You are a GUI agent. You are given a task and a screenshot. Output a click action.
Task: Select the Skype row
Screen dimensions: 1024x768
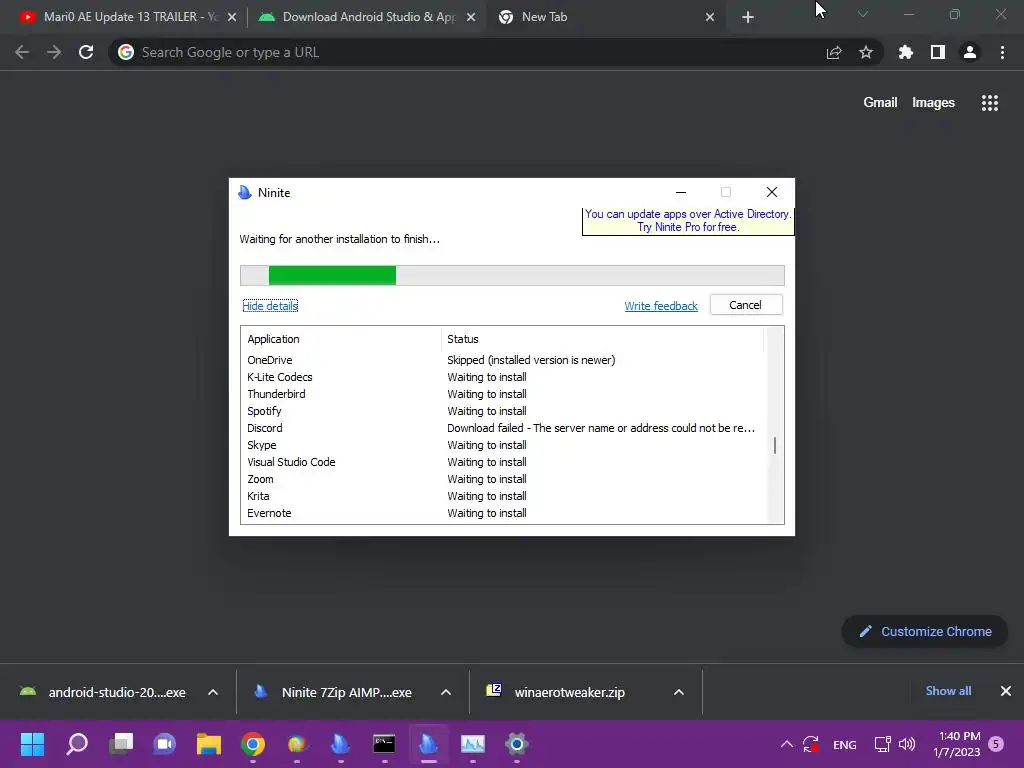[x=503, y=445]
